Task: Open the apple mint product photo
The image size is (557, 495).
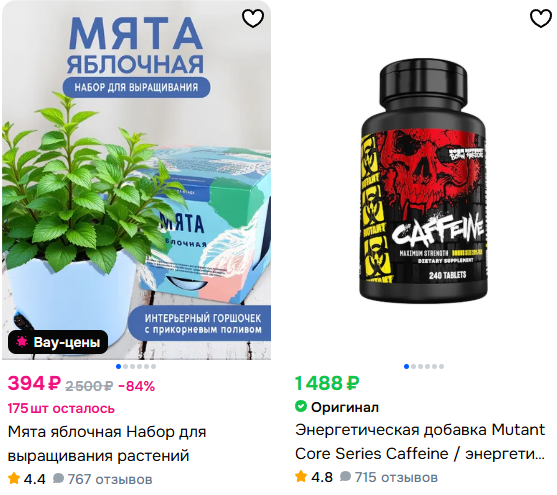Action: click(136, 181)
